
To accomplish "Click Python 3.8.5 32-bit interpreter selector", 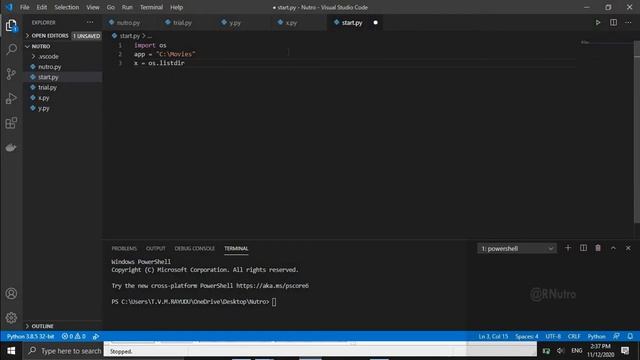I will click(x=30, y=336).
